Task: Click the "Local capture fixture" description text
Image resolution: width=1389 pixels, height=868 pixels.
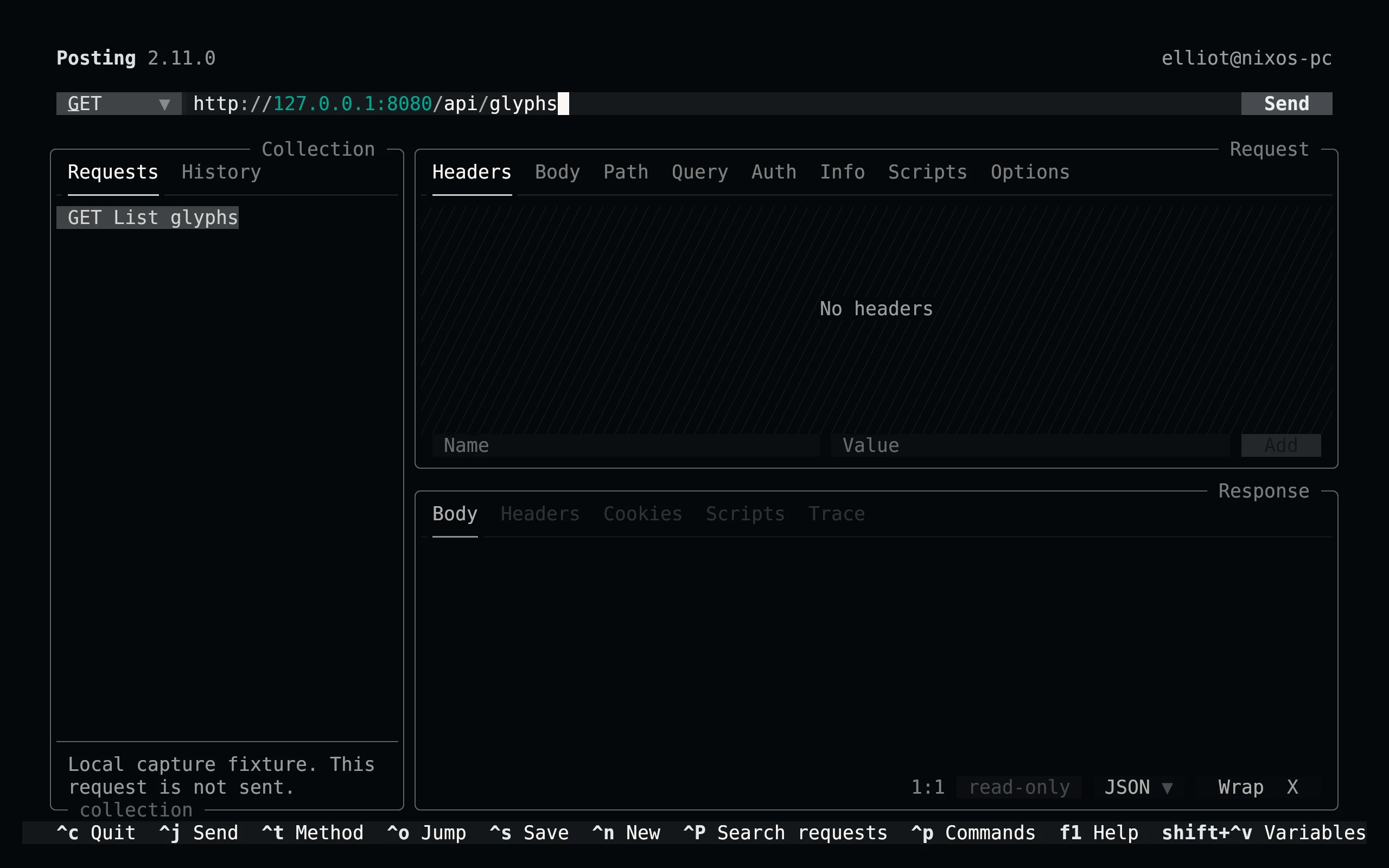Action: [x=221, y=776]
